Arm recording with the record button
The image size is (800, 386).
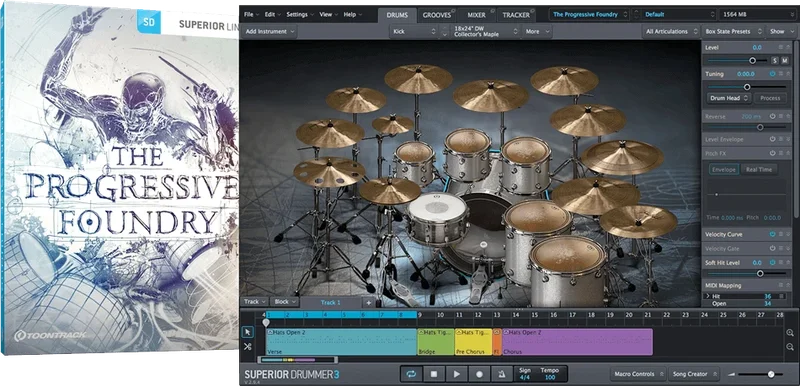pyautogui.click(x=480, y=374)
